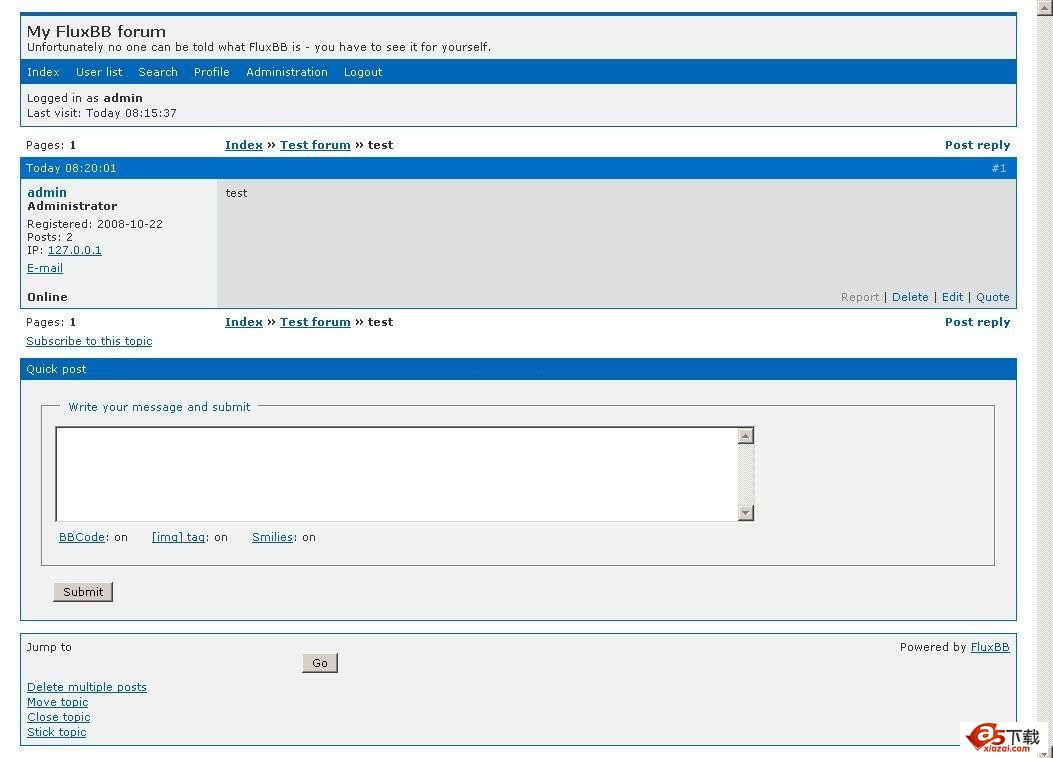1053x758 pixels.
Task: Subscribe to this topic
Action: (x=89, y=341)
